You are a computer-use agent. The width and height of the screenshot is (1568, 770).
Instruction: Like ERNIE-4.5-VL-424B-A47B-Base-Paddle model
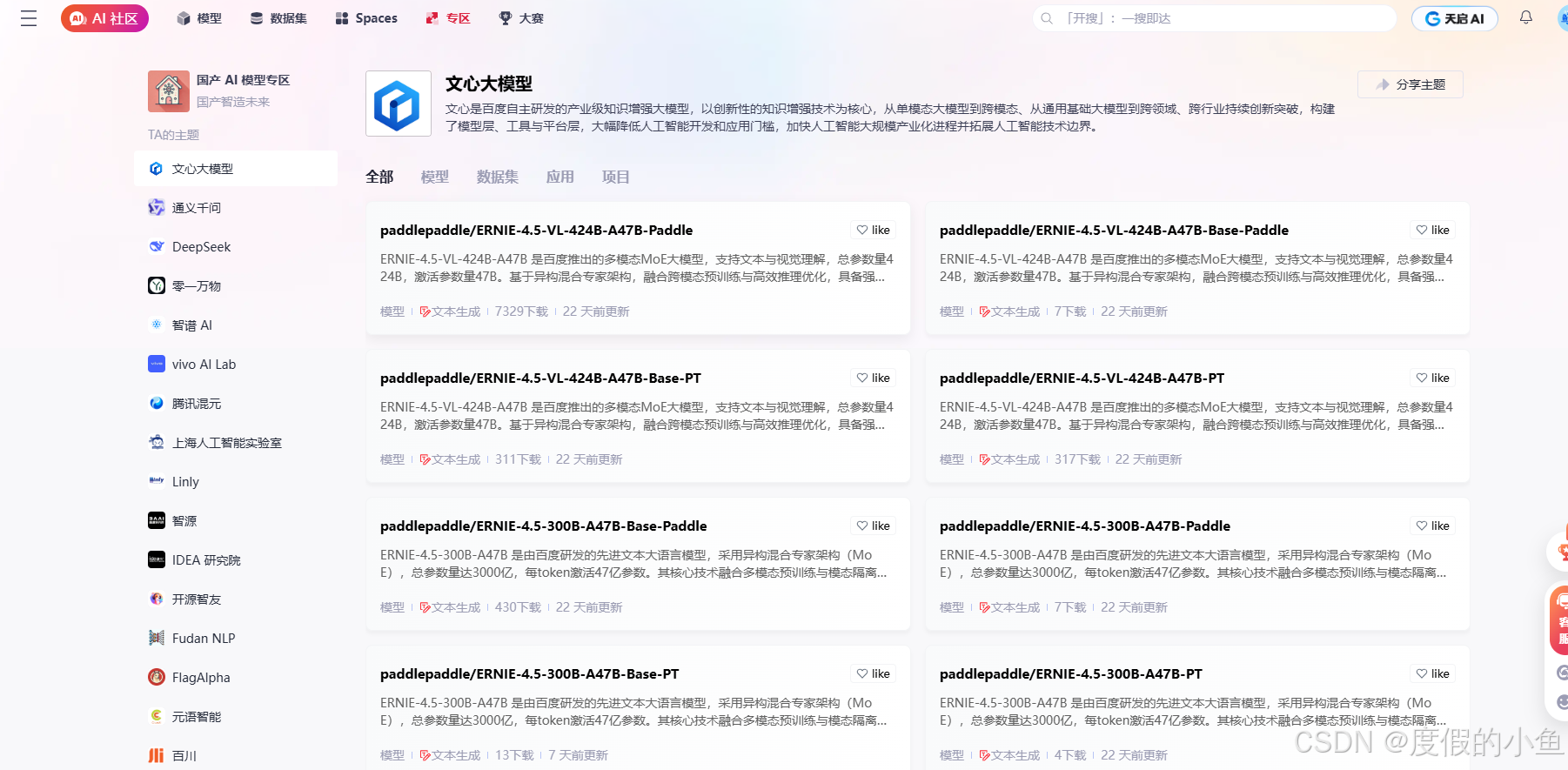pos(1433,230)
